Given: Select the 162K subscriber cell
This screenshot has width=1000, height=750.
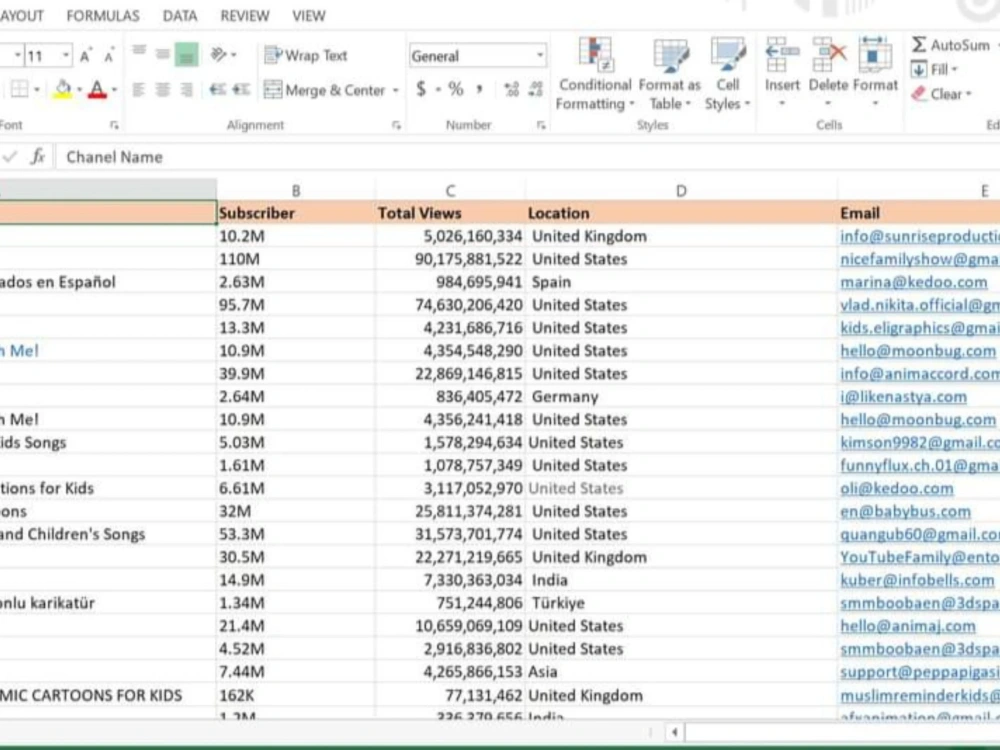Looking at the screenshot, I should [296, 695].
